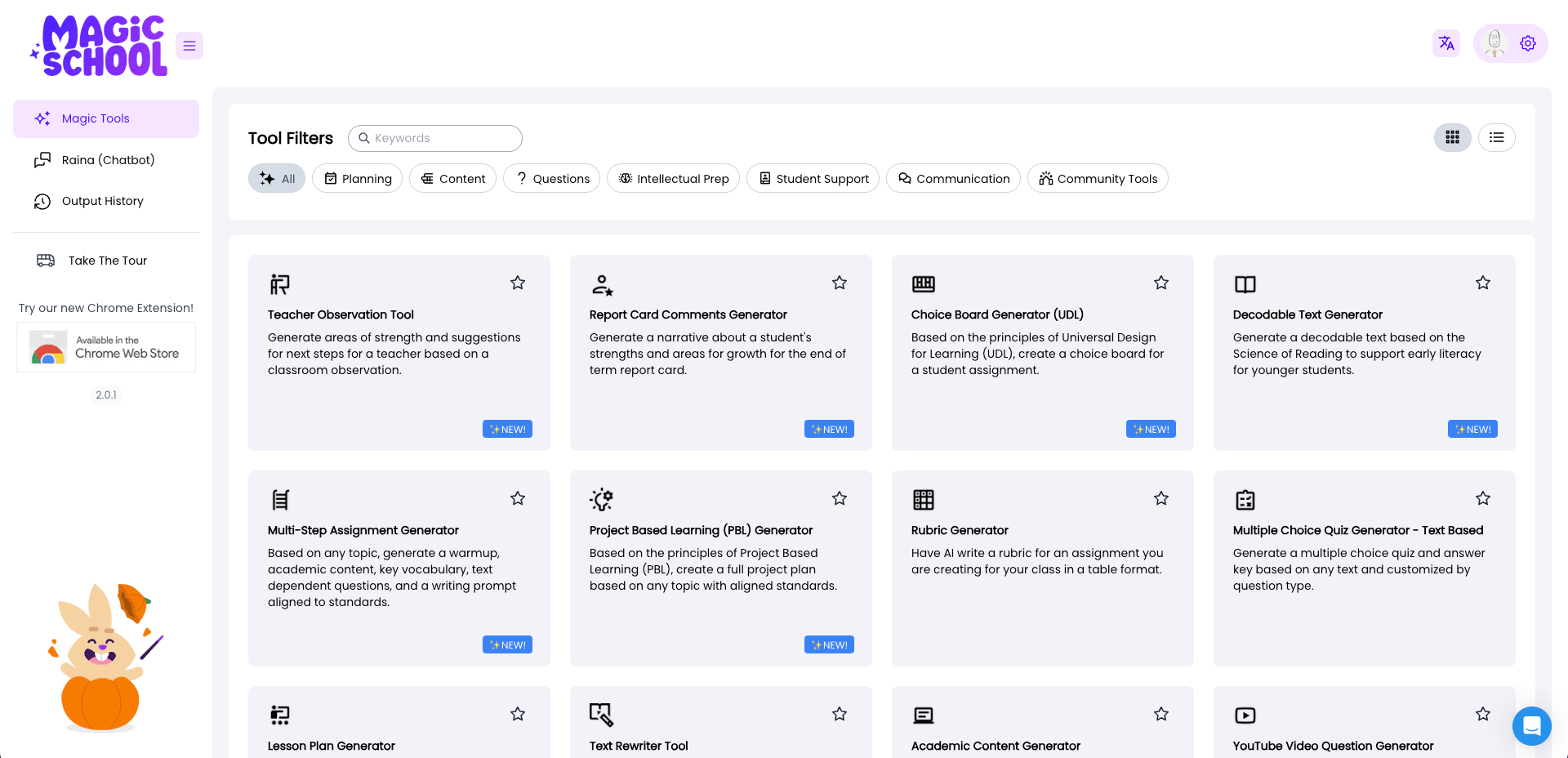Open Lesson Plan Generator title

click(331, 746)
